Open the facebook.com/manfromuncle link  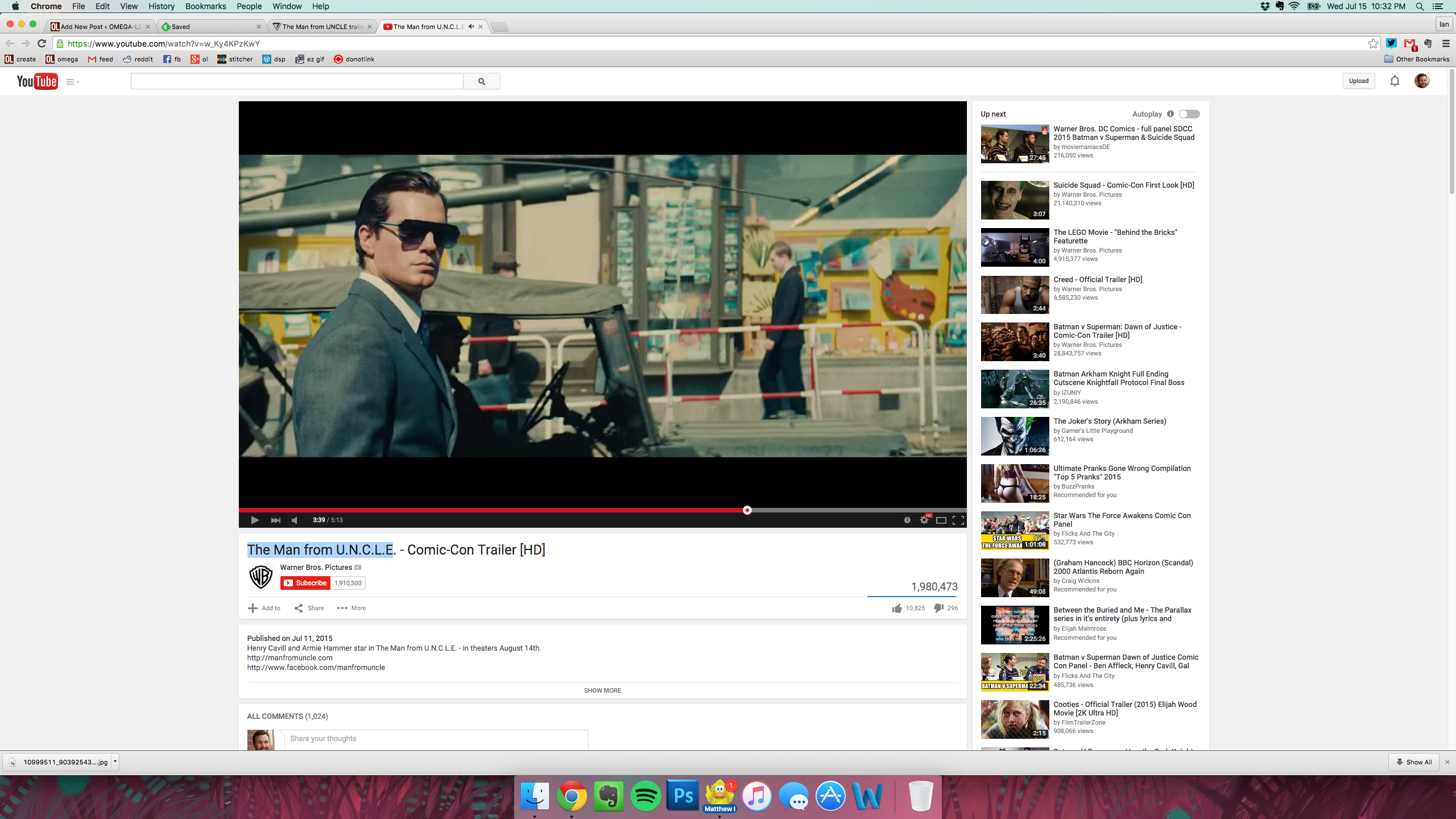coord(316,668)
